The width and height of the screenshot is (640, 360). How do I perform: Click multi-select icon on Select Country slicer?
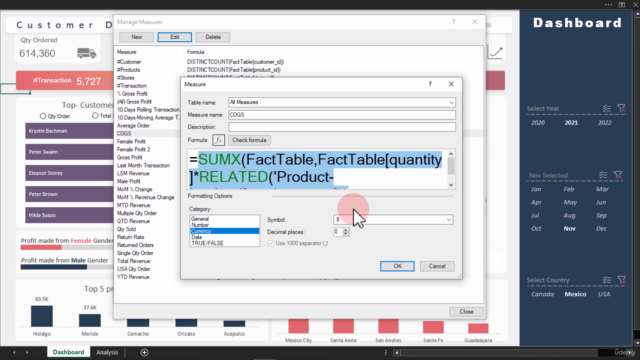pos(607,280)
